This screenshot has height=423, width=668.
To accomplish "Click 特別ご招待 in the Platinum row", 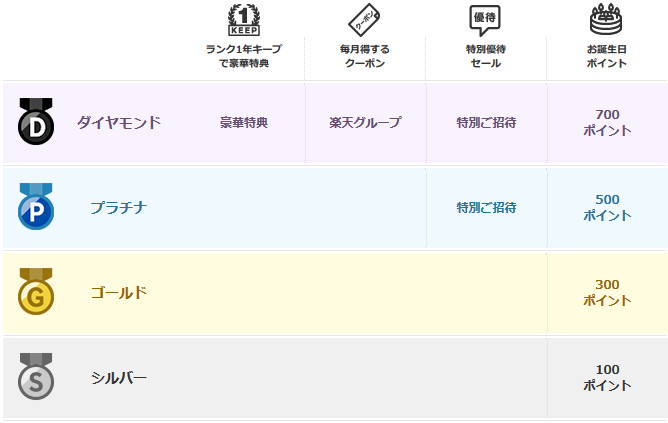I will pyautogui.click(x=486, y=208).
